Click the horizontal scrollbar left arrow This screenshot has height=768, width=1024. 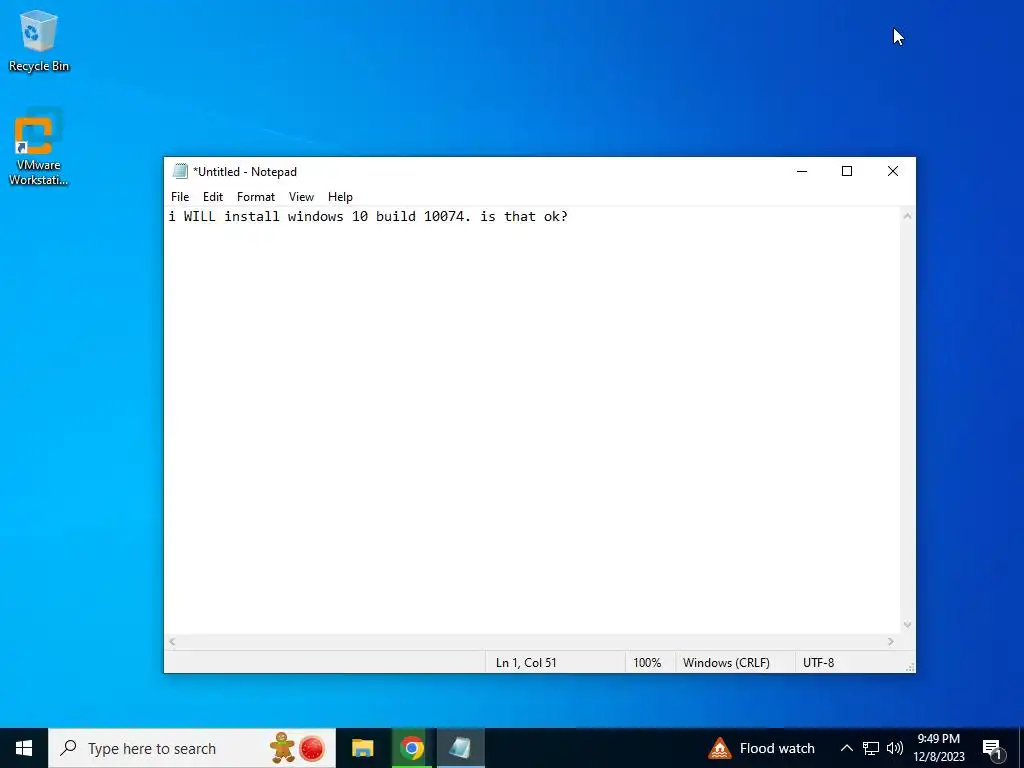coord(172,641)
